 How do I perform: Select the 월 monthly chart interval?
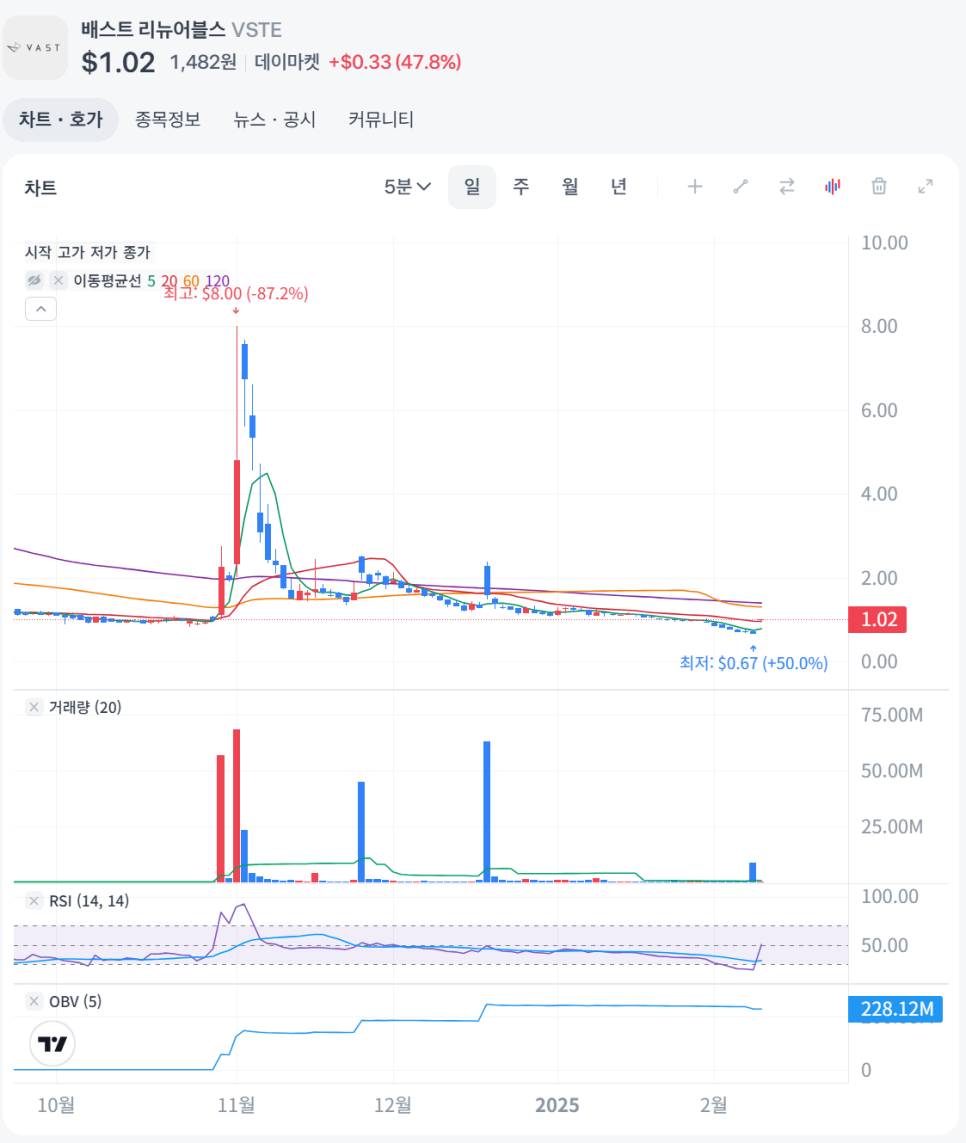click(569, 187)
